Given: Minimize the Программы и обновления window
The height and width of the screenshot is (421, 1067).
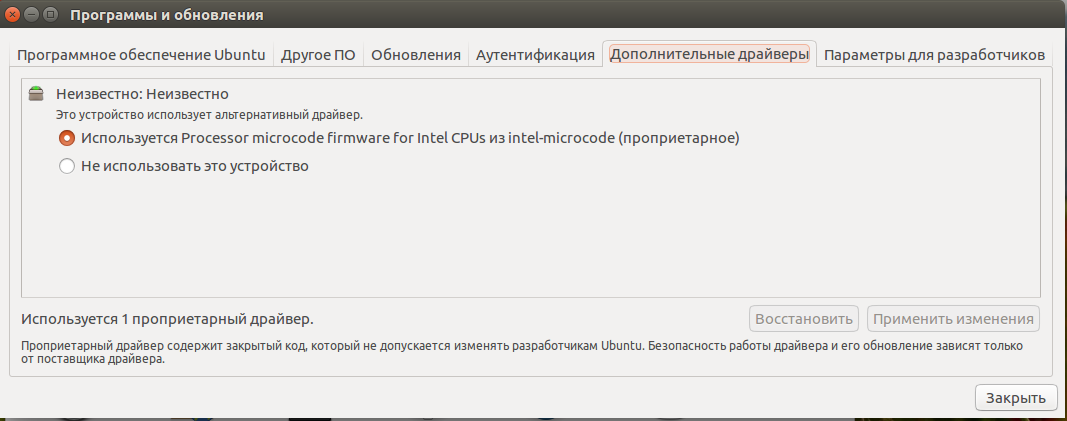Looking at the screenshot, I should [x=31, y=15].
